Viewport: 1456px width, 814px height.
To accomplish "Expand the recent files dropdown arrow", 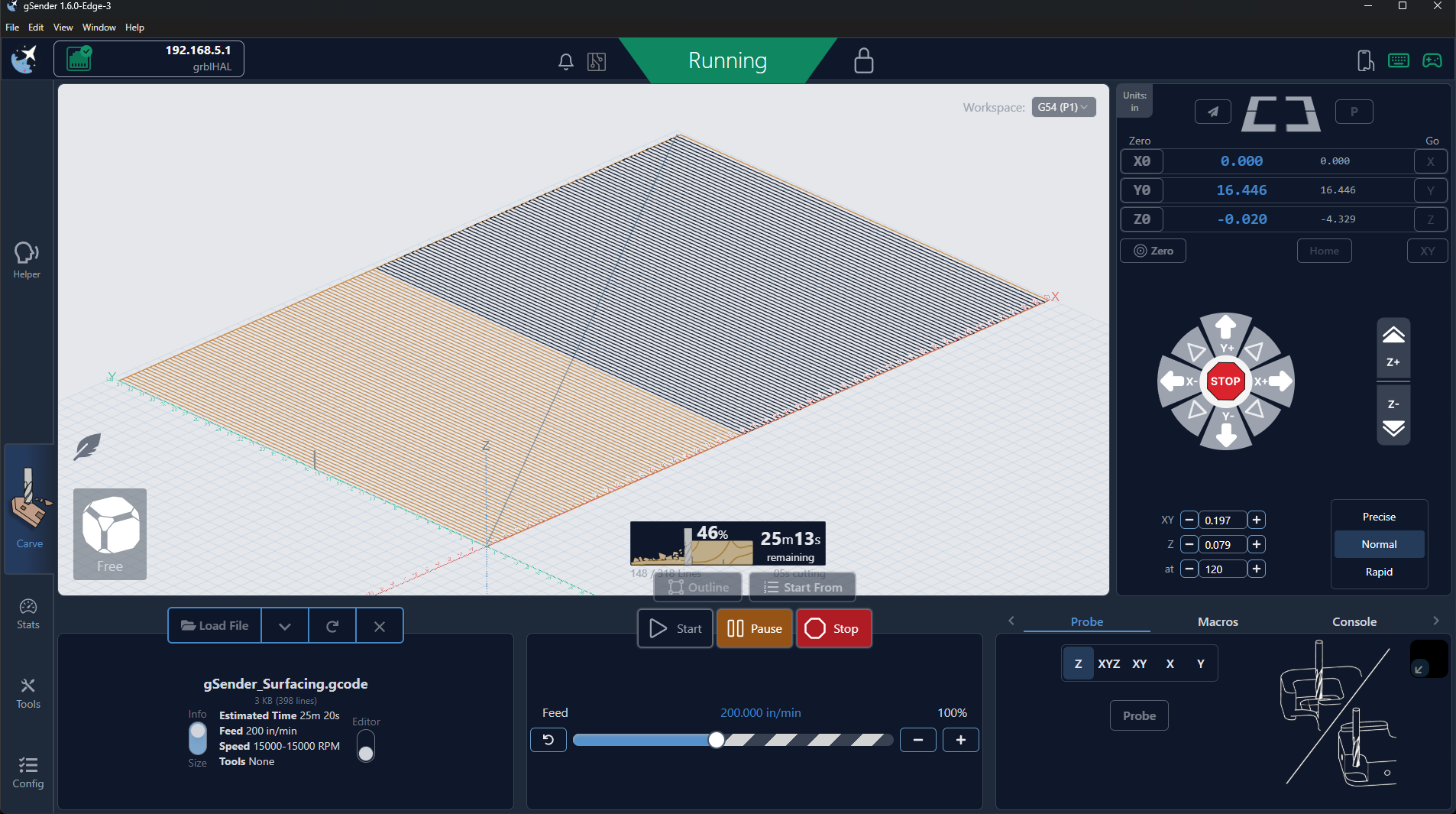I will pyautogui.click(x=285, y=626).
